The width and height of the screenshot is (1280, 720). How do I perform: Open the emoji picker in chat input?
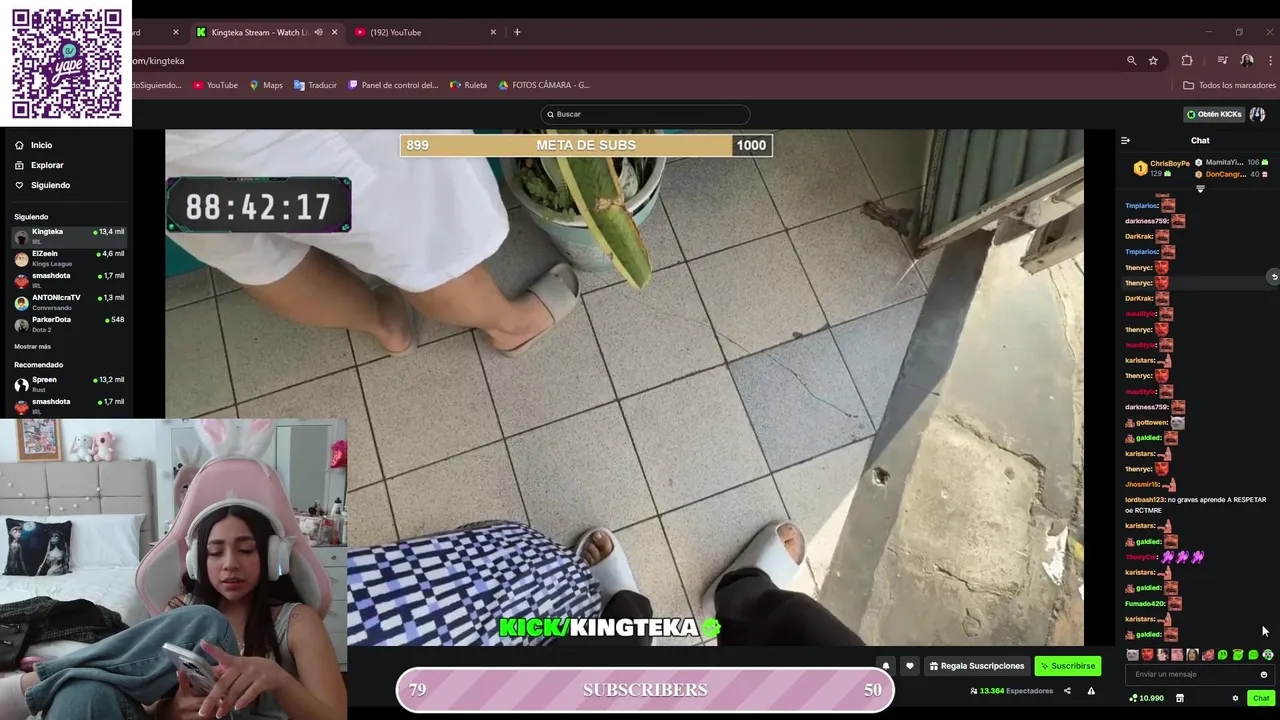(x=1264, y=674)
